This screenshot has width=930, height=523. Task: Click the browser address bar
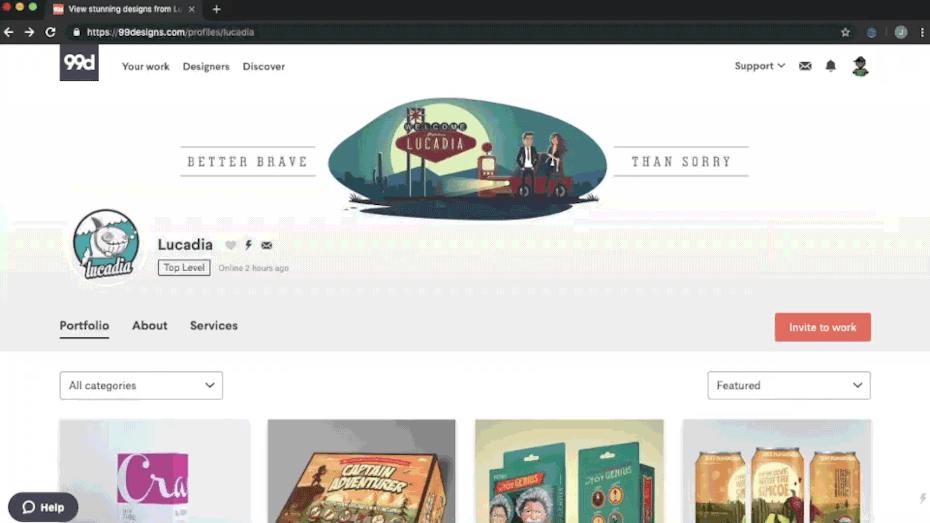coord(450,32)
